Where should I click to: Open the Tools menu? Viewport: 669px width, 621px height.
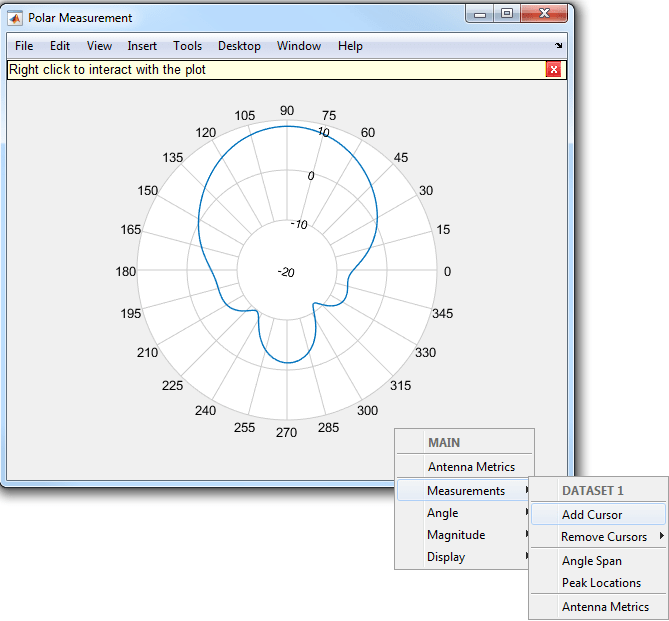(x=187, y=46)
